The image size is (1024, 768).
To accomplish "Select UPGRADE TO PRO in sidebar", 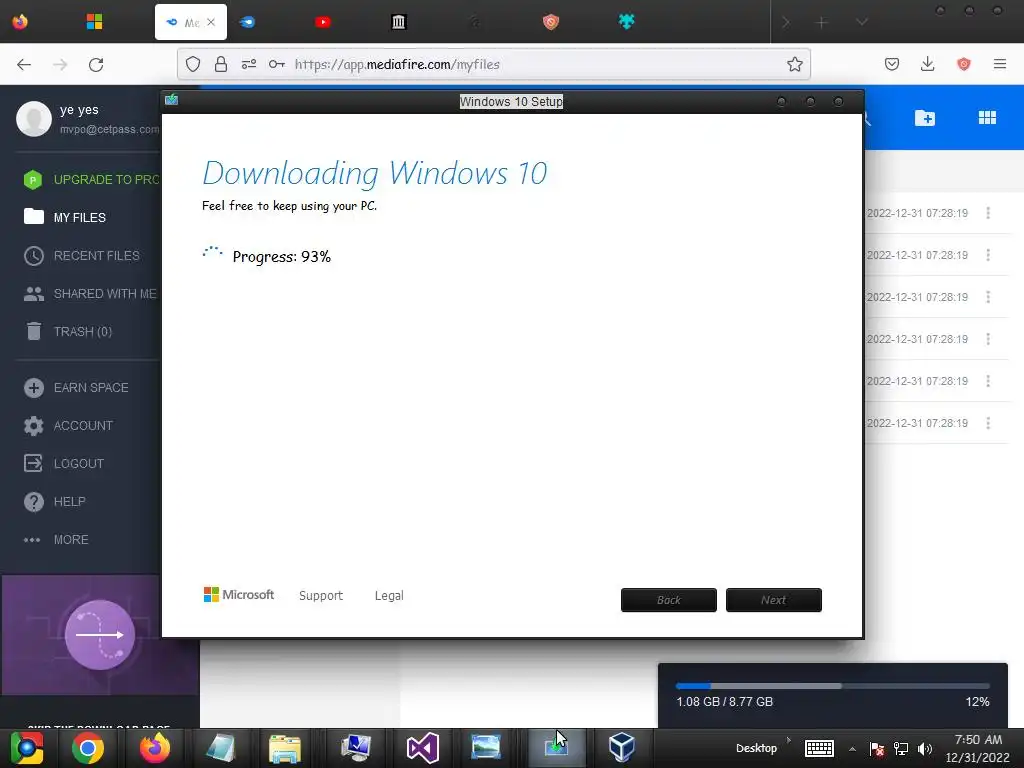I will pos(91,180).
